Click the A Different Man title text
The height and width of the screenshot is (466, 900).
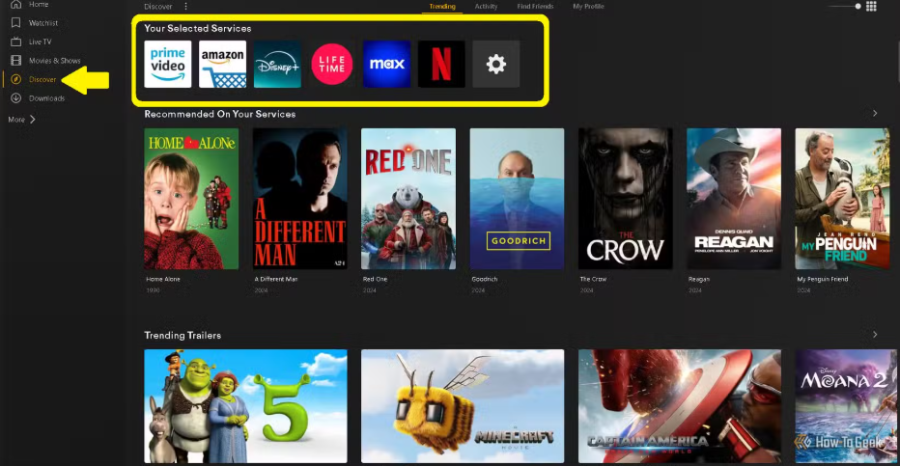click(276, 279)
